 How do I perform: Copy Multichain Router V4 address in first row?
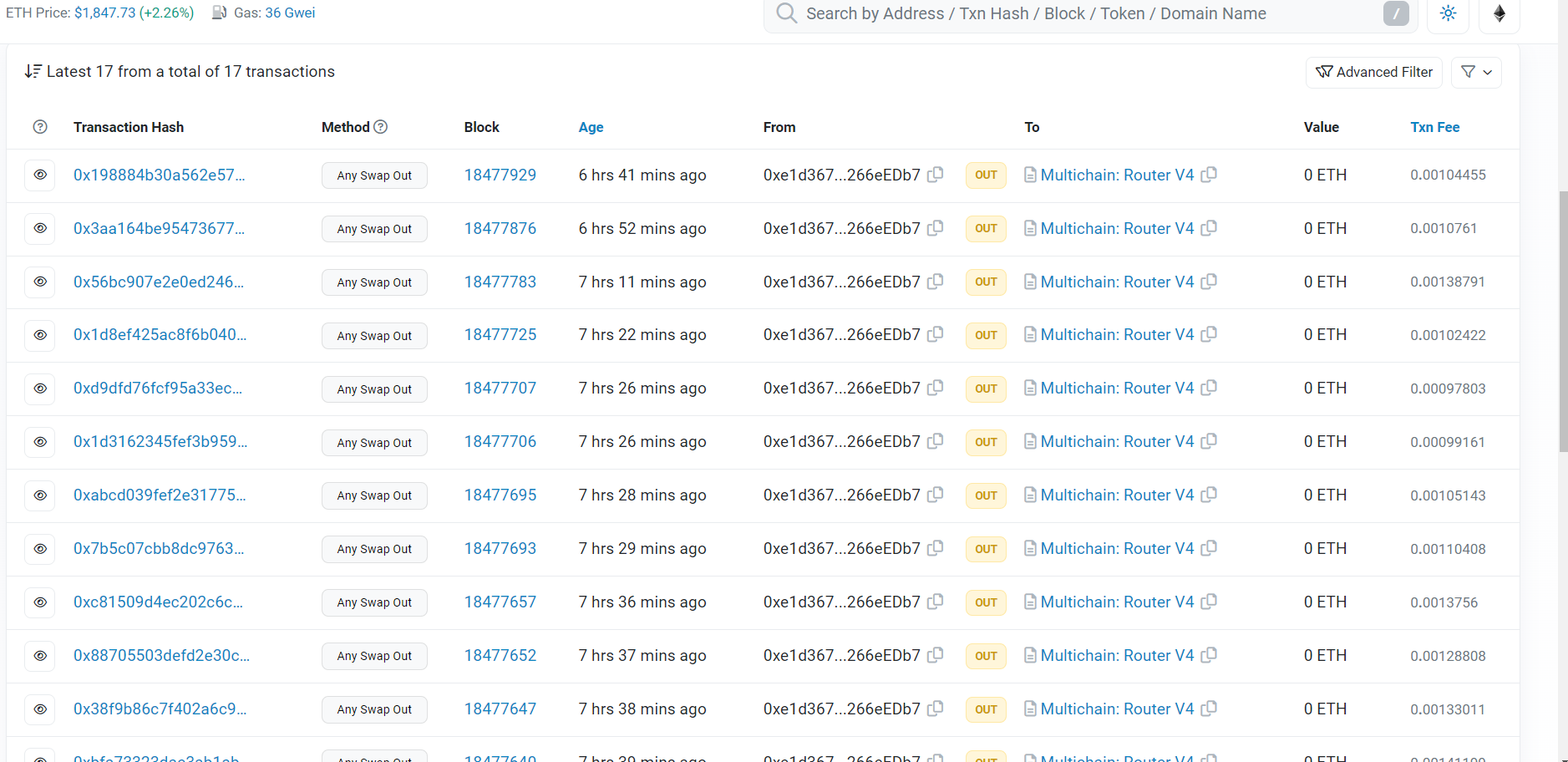tap(1209, 175)
